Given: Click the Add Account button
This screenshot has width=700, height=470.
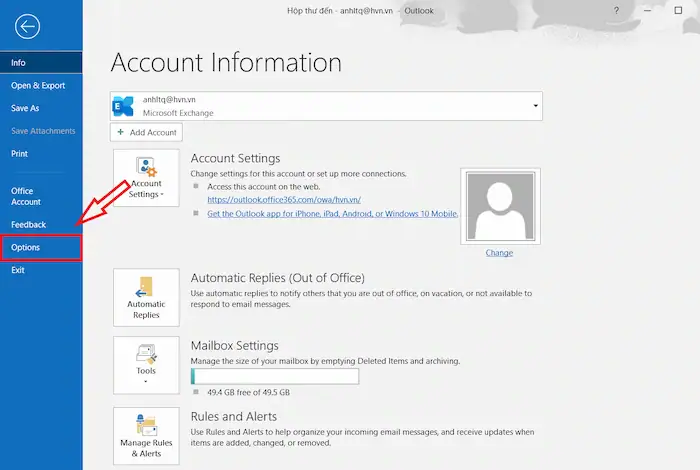Looking at the screenshot, I should tap(146, 132).
